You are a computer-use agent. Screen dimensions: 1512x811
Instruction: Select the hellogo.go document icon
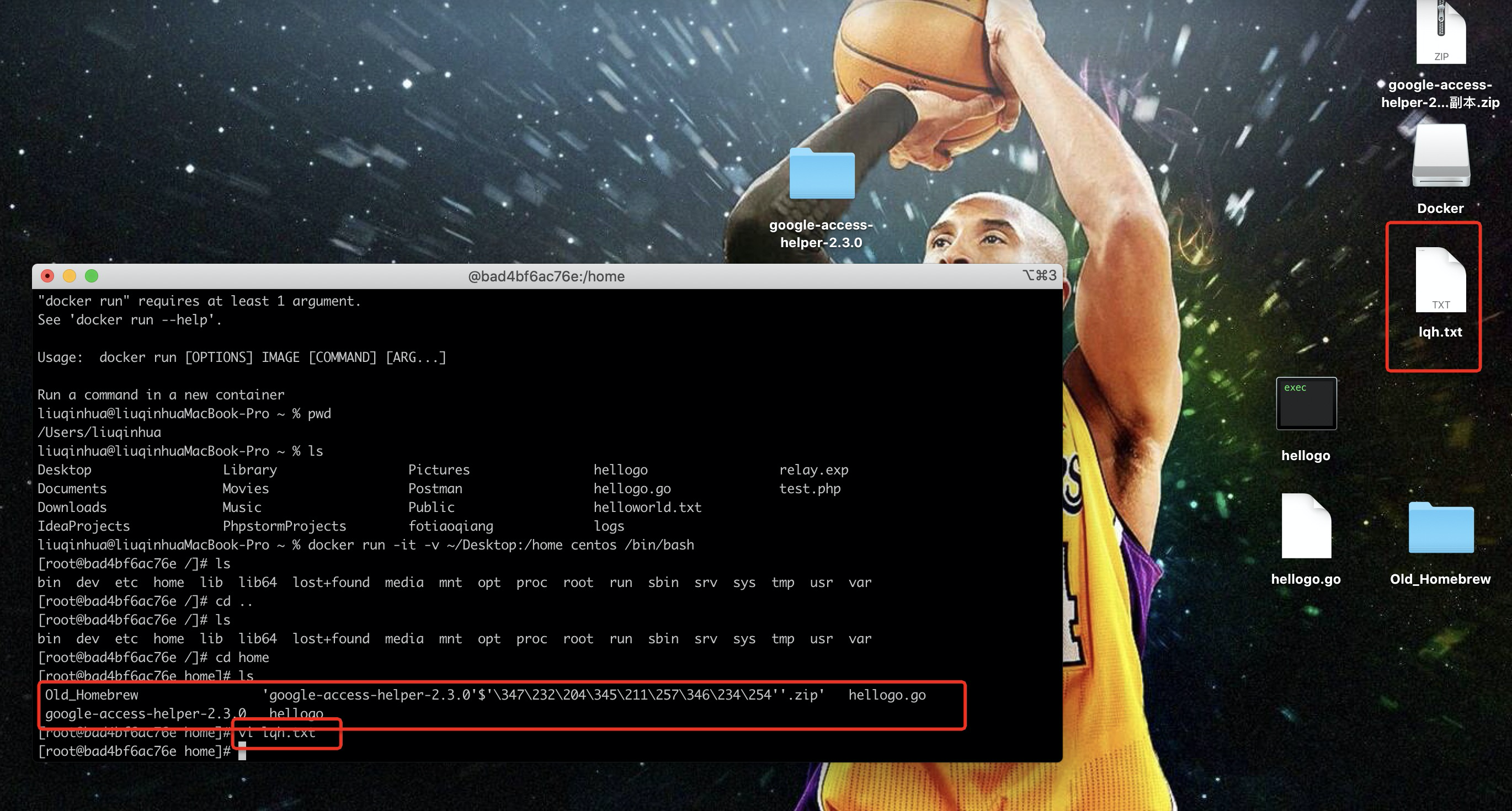pyautogui.click(x=1306, y=526)
